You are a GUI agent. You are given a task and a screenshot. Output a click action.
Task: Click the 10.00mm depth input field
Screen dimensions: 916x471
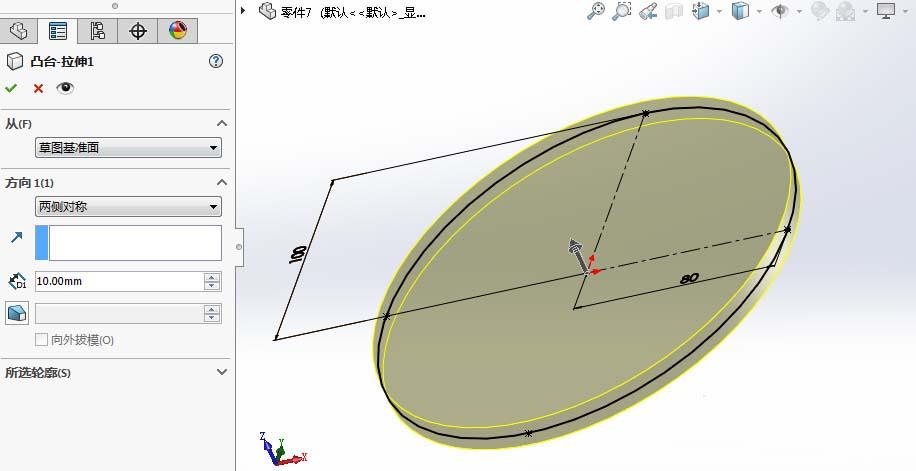pos(119,282)
